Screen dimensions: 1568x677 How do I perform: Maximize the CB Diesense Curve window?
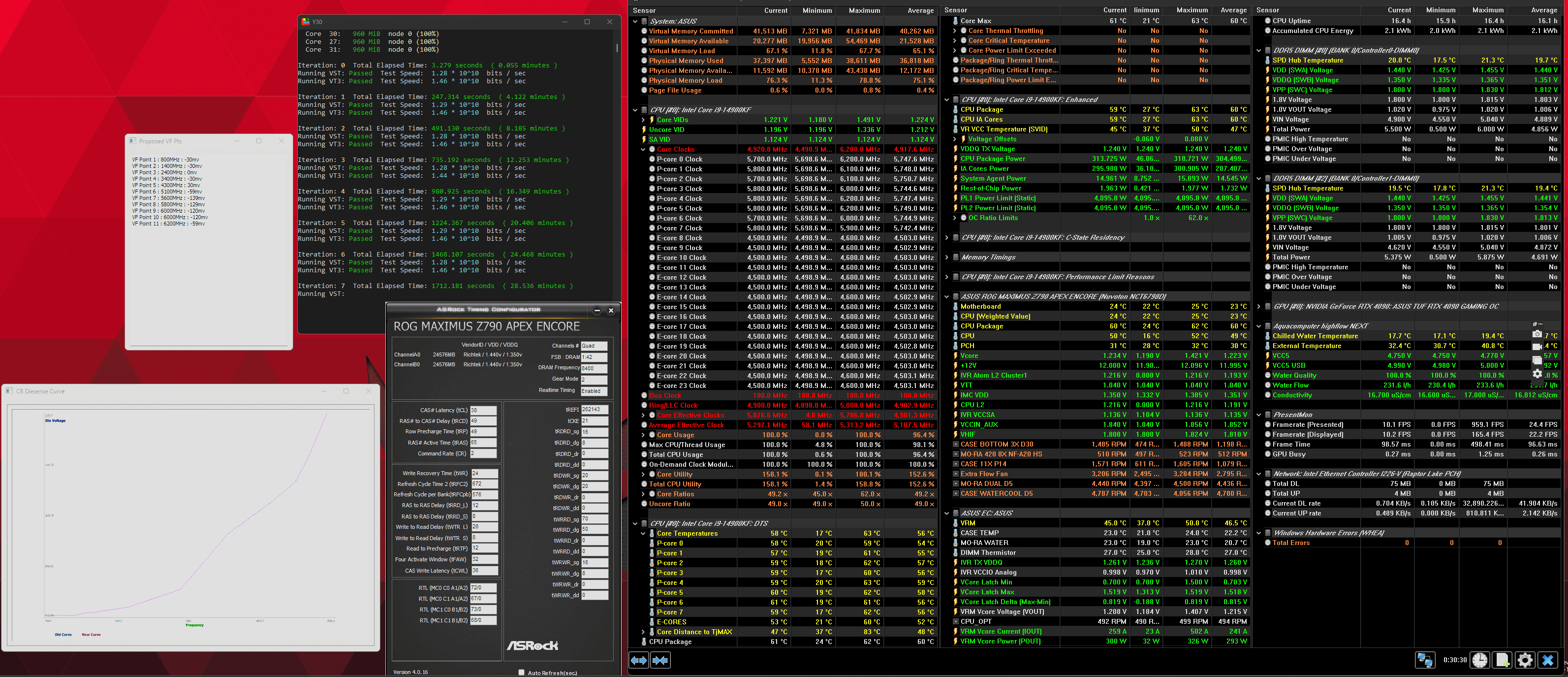[346, 391]
